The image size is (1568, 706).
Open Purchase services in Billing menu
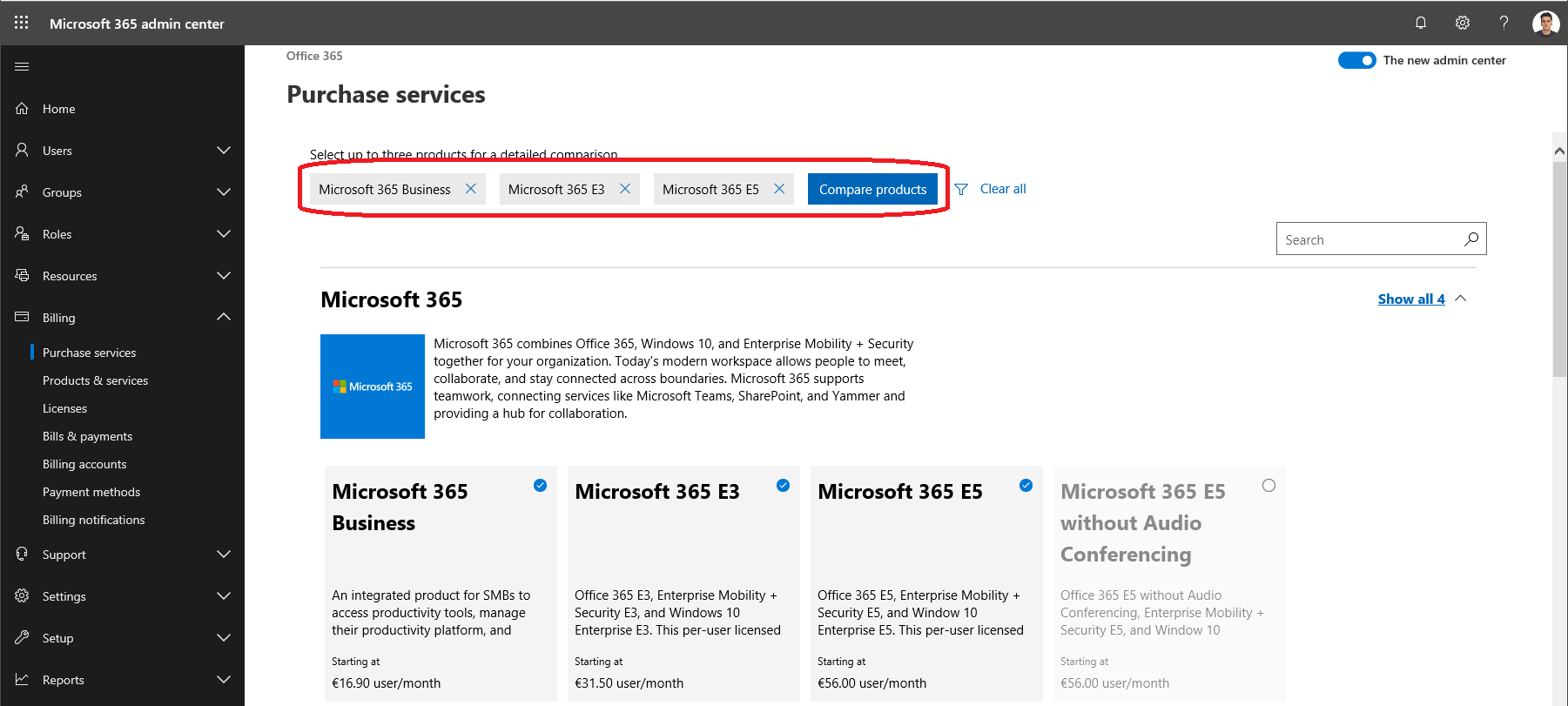[x=89, y=353]
